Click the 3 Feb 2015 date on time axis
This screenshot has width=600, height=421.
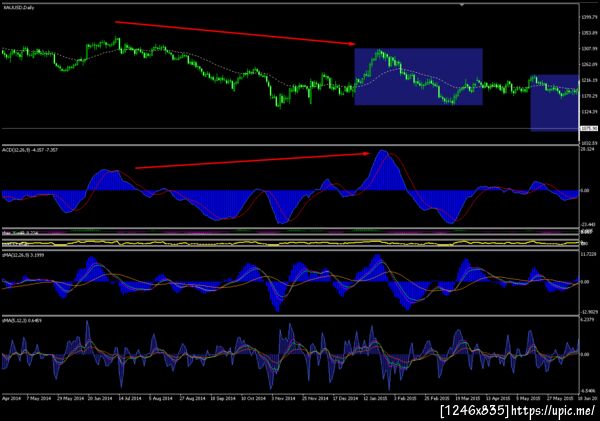pyautogui.click(x=405, y=398)
